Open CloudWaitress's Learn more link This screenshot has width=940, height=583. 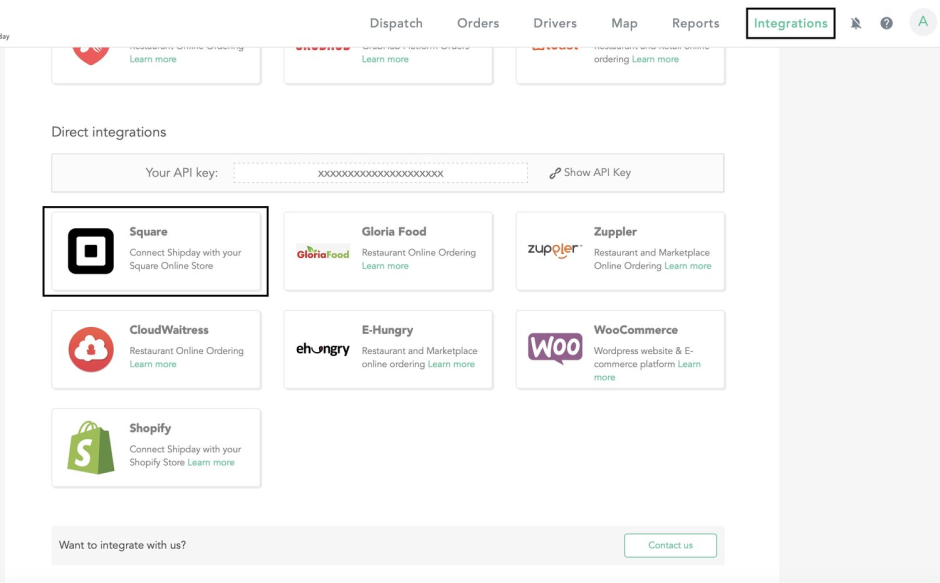tap(153, 364)
